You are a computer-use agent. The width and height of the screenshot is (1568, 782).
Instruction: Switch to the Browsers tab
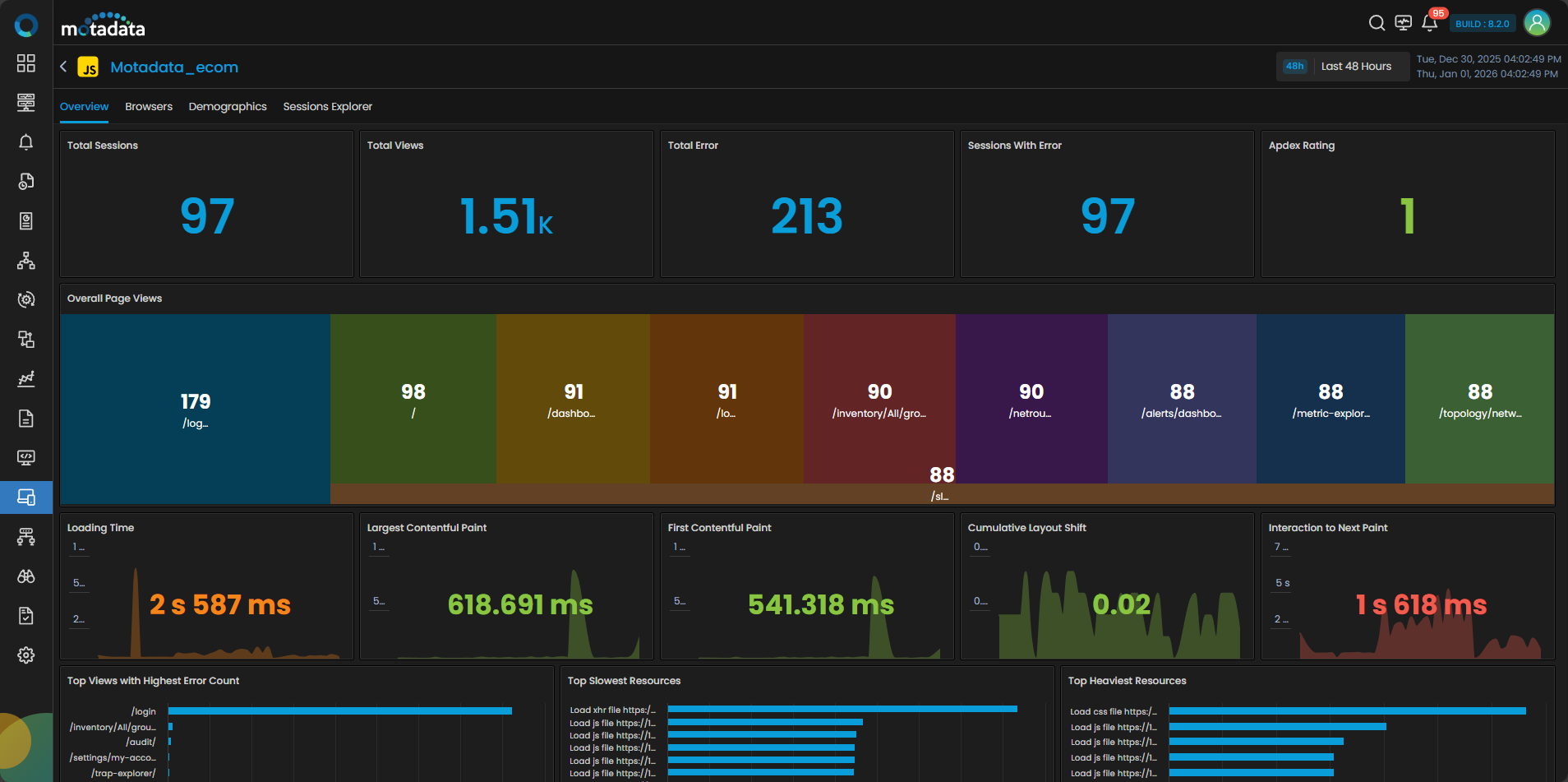tap(149, 107)
